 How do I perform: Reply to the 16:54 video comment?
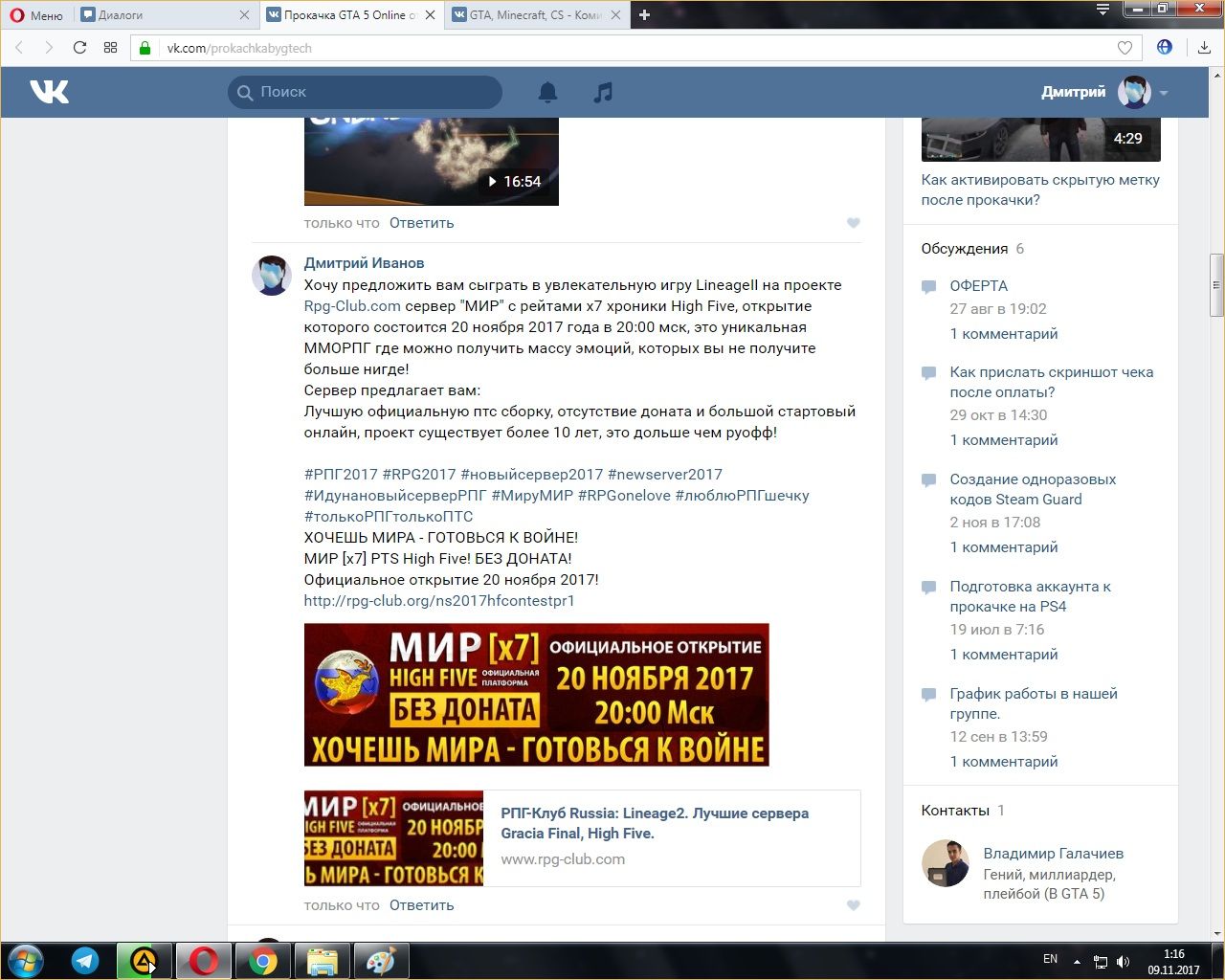[421, 223]
